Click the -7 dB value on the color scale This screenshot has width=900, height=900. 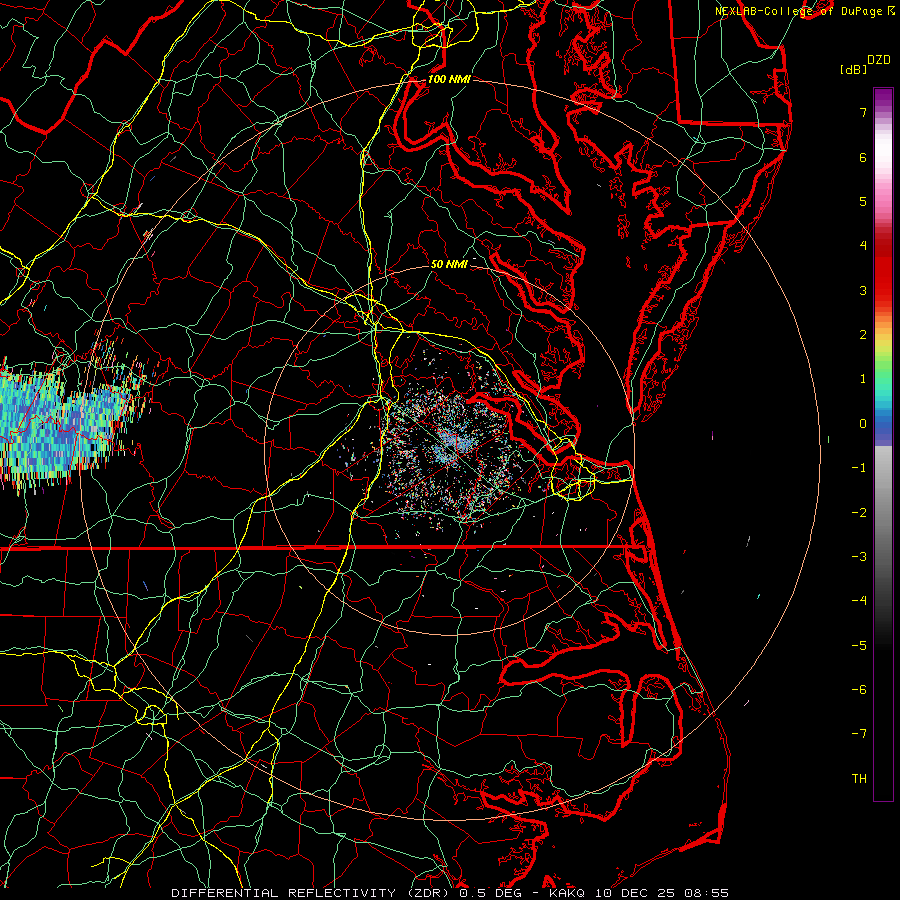tap(859, 734)
